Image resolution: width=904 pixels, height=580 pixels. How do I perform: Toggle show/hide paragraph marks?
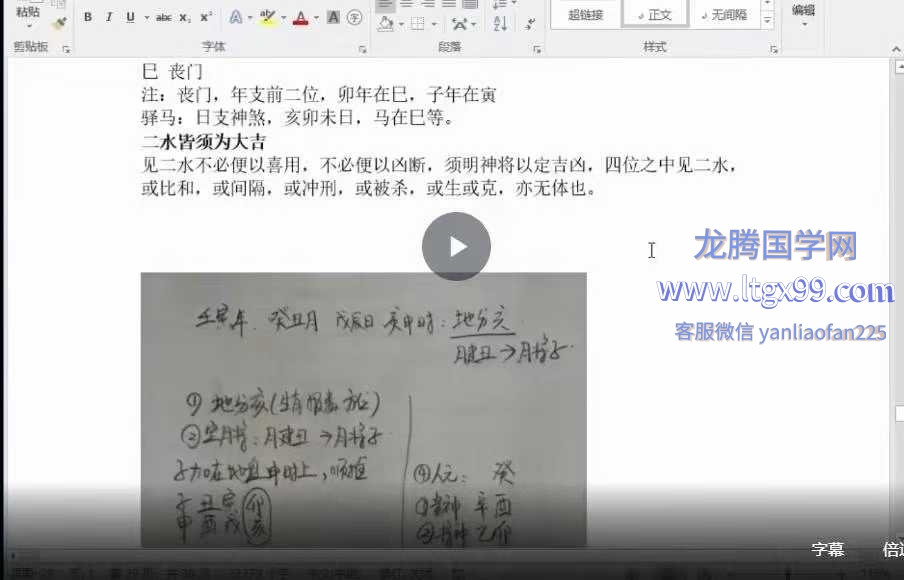(530, 24)
